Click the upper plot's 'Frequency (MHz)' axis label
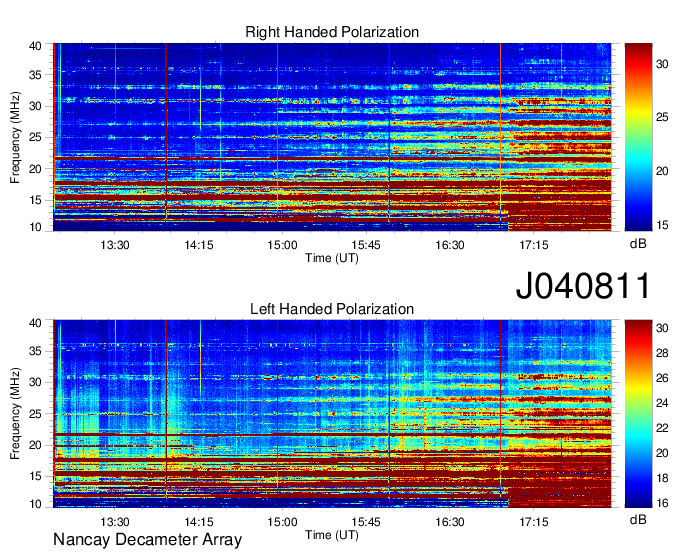The image size is (680, 552). [x=15, y=137]
